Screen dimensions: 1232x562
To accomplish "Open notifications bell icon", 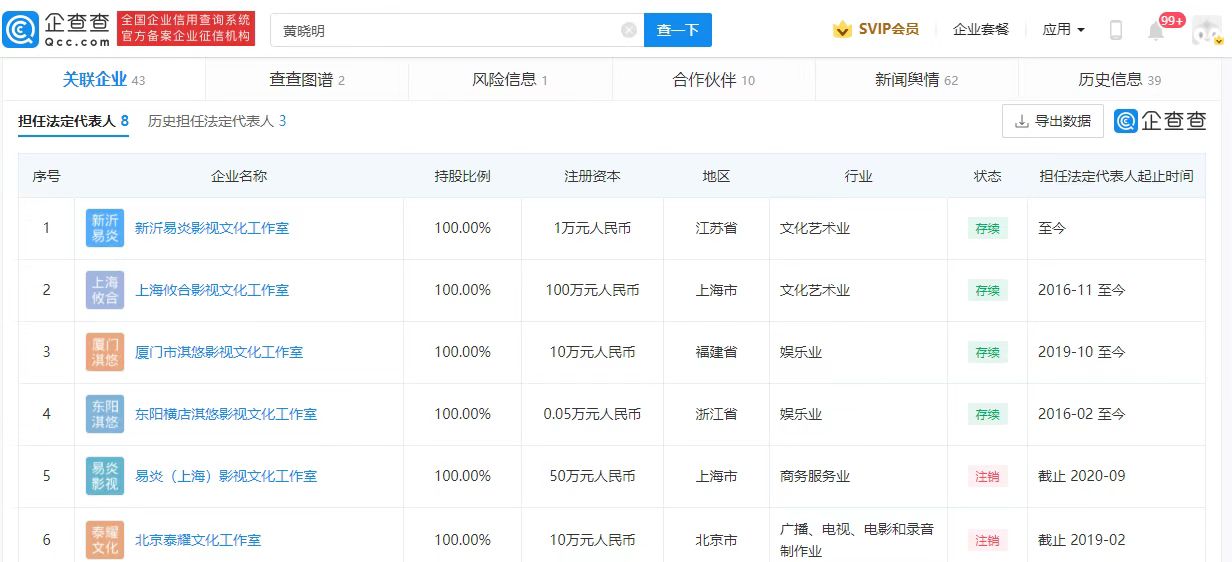I will point(1156,31).
